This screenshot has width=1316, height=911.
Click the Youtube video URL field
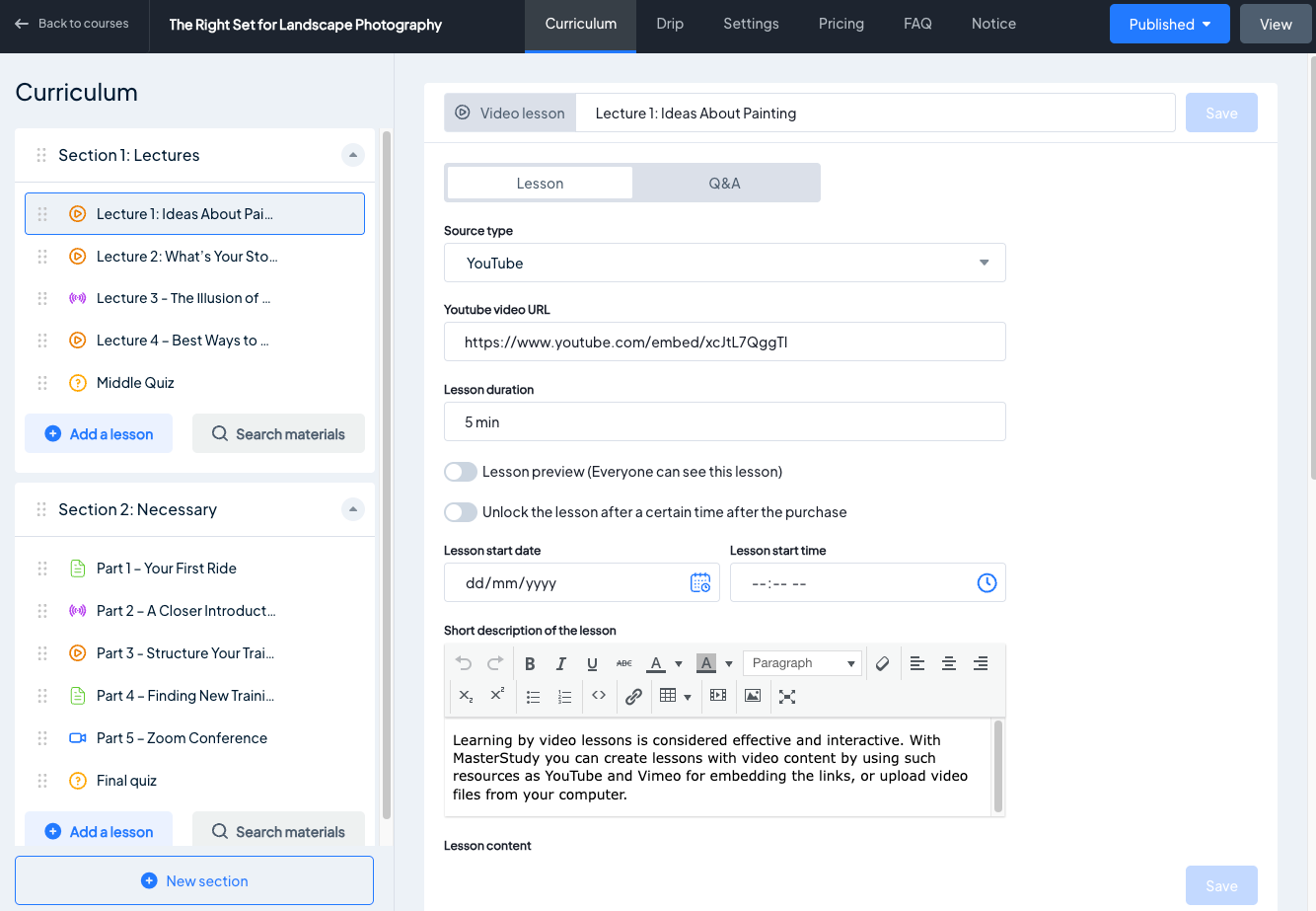725,342
